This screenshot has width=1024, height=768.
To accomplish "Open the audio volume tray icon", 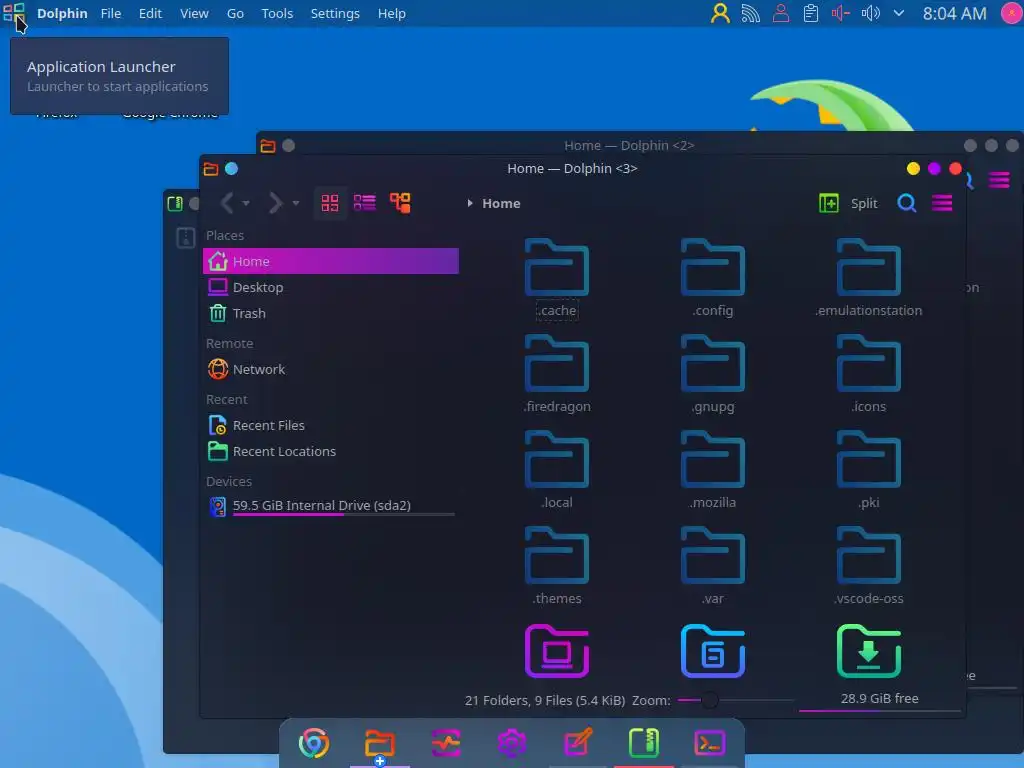I will pyautogui.click(x=870, y=13).
